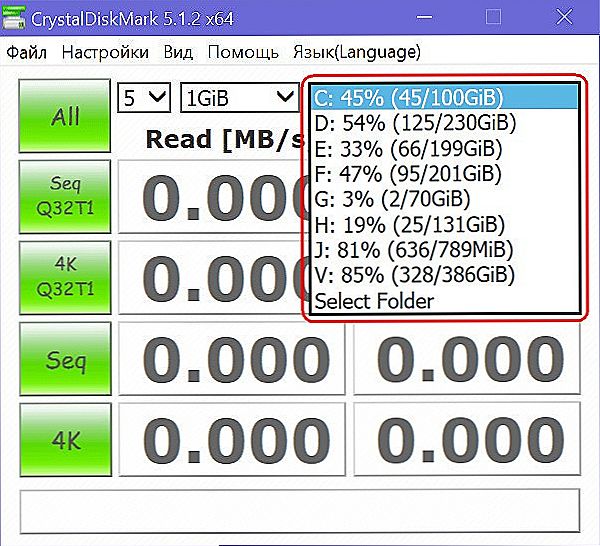Viewport: 600px width, 546px height.
Task: Select drive H: 19% (25/131GiB)
Action: coord(444,225)
